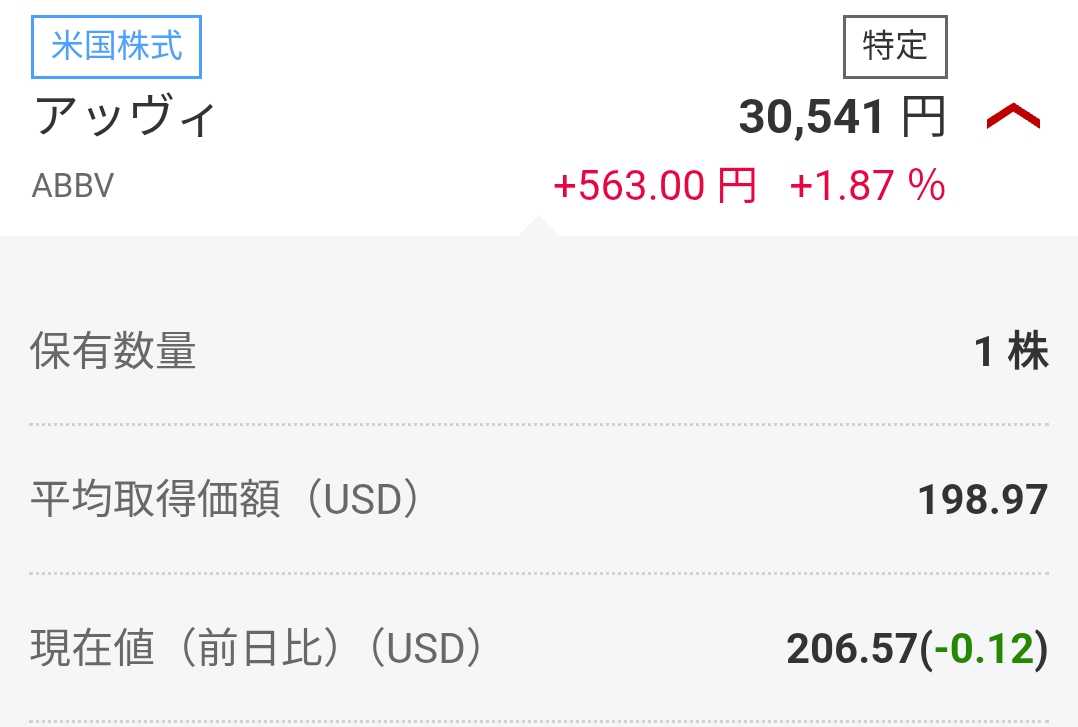
Task: Tap the 特定 account type badge
Action: tap(895, 46)
